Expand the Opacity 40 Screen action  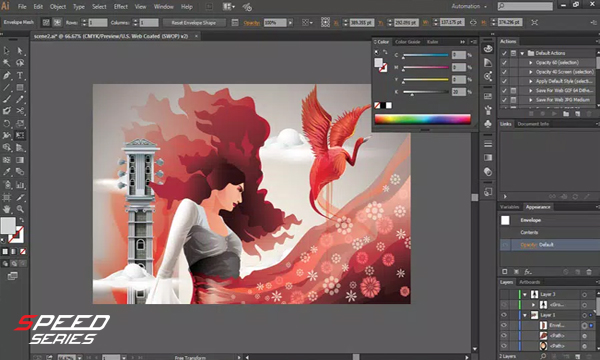531,72
